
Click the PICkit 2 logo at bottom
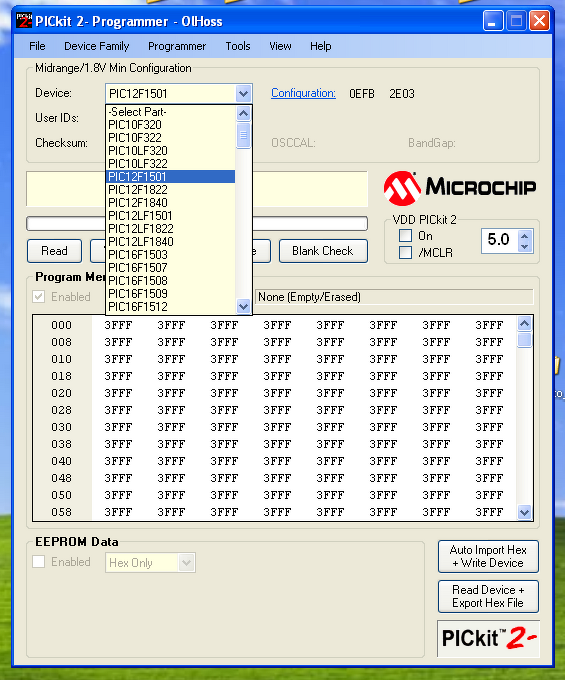pyautogui.click(x=488, y=638)
